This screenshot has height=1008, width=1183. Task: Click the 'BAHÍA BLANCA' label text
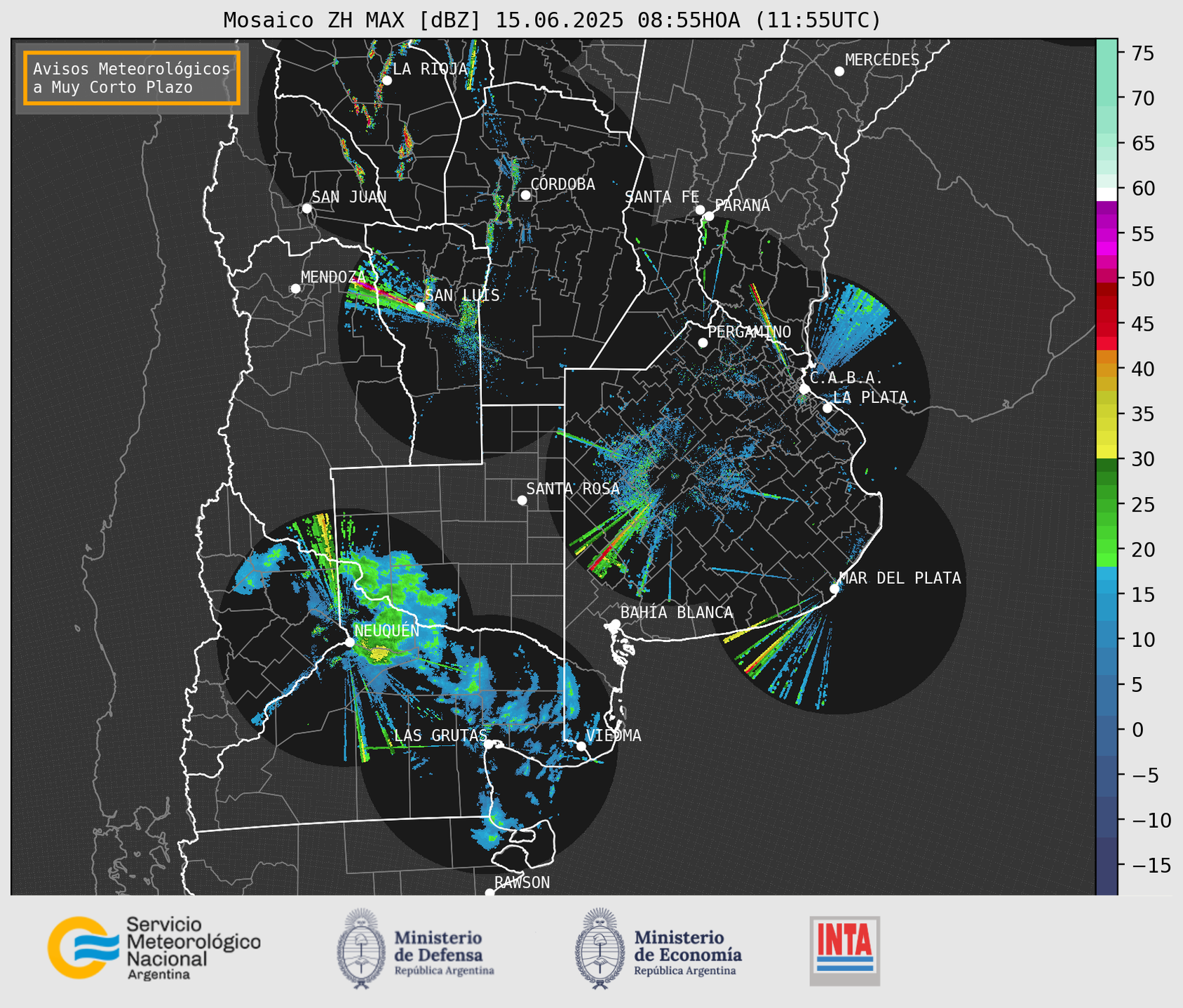coord(677,613)
